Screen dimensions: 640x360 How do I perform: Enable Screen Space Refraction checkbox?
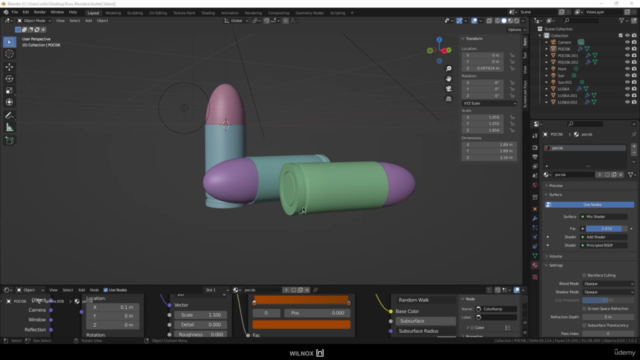pyautogui.click(x=584, y=309)
